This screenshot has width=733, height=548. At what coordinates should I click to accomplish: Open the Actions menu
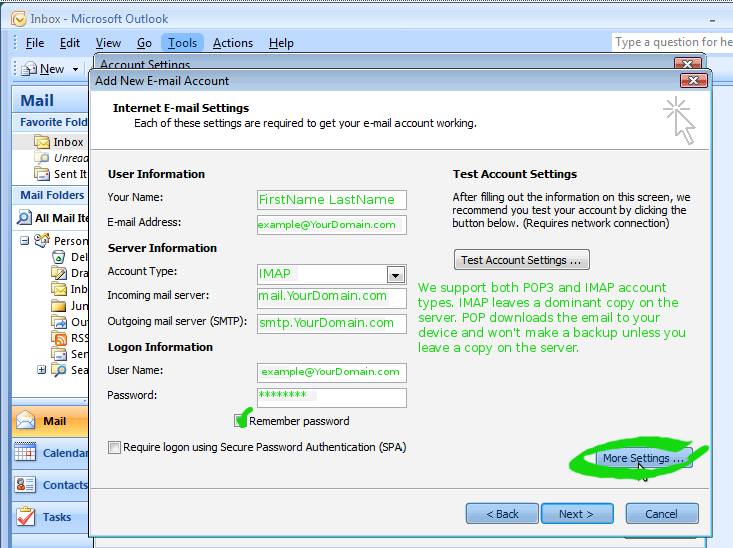pos(233,43)
